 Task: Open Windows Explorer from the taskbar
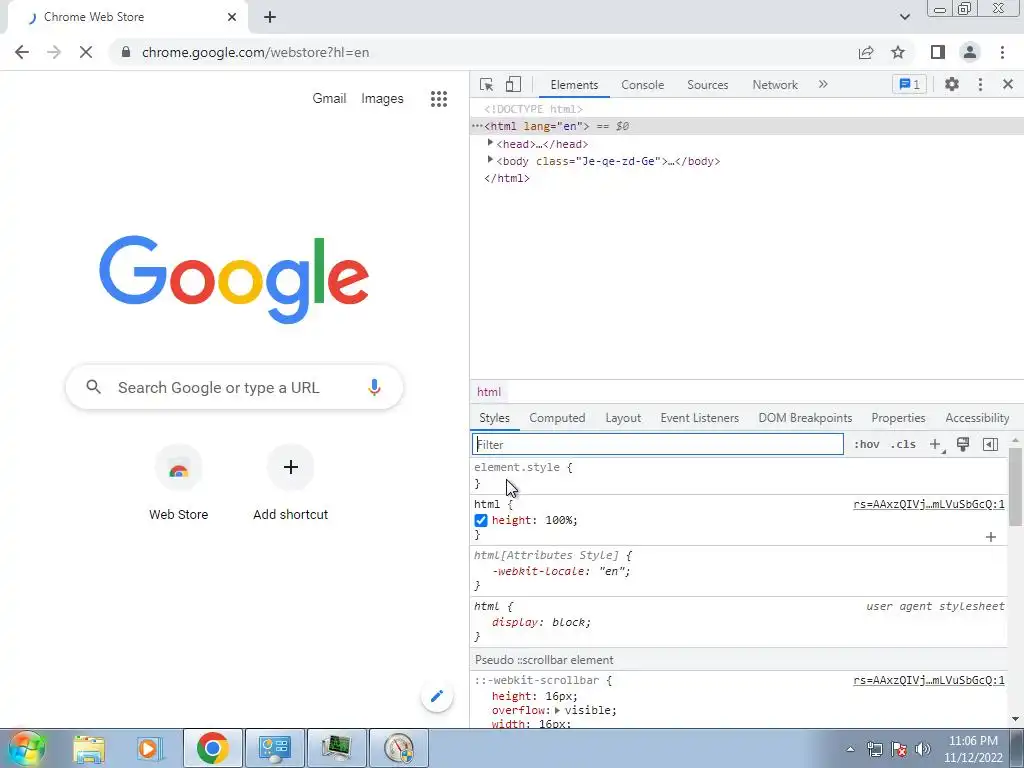tap(89, 748)
